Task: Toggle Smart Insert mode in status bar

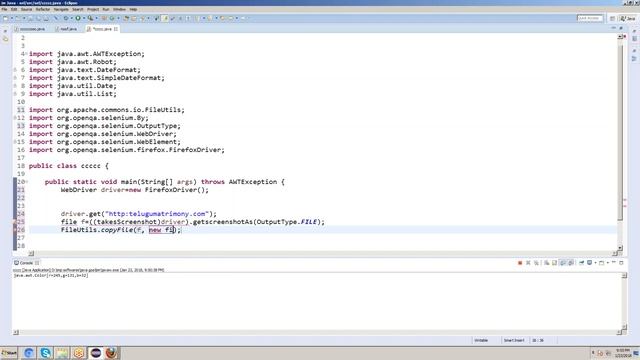Action: coord(514,340)
